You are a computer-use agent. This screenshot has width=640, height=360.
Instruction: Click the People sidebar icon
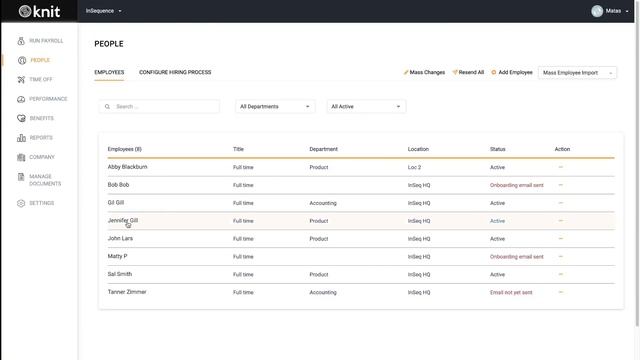point(22,60)
